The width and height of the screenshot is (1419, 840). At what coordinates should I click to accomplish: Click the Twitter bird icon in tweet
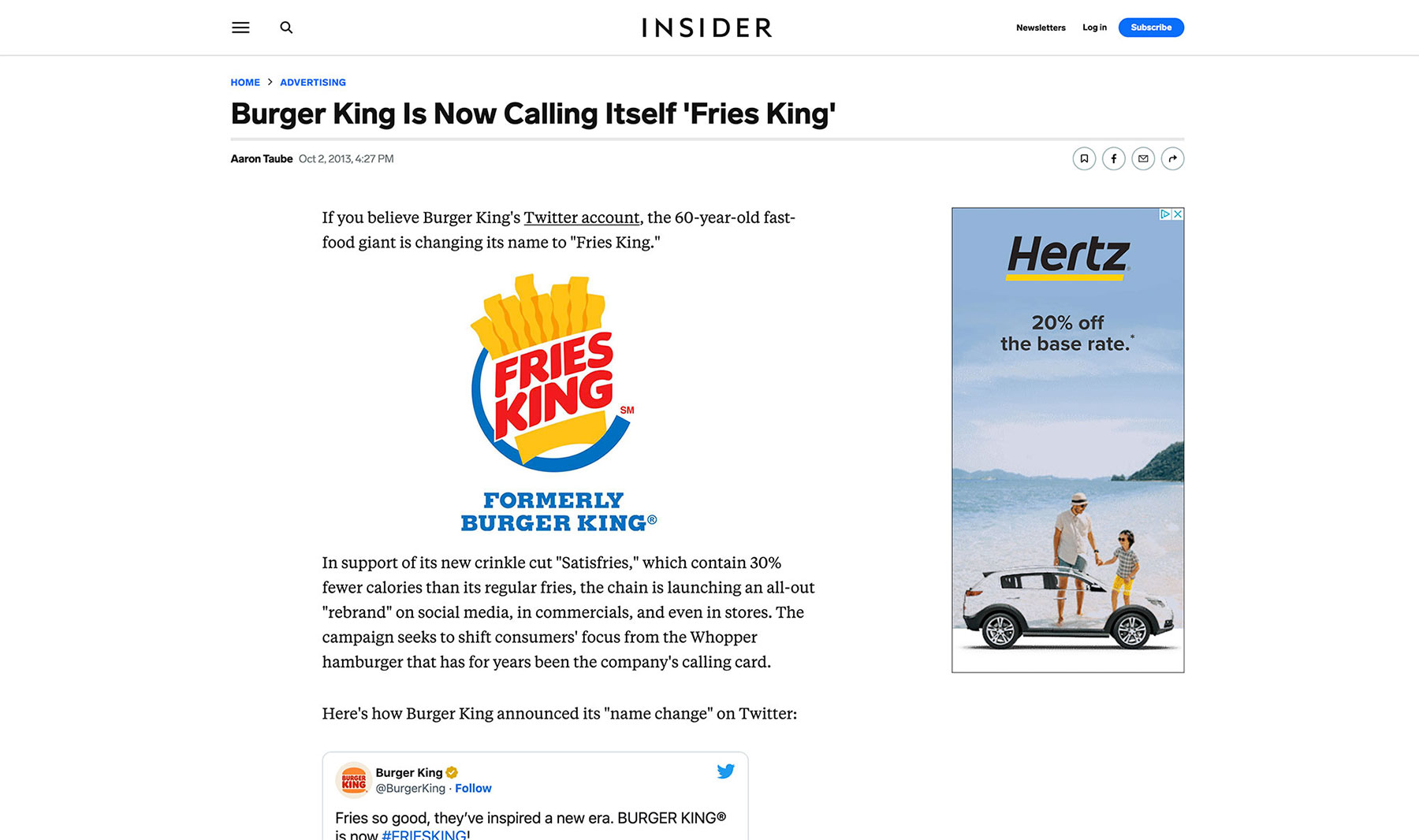click(725, 771)
